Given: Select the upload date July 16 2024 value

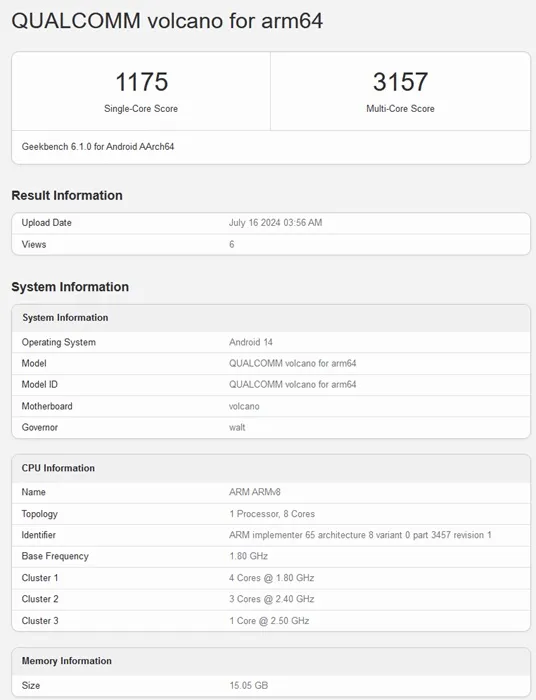Looking at the screenshot, I should (x=275, y=223).
